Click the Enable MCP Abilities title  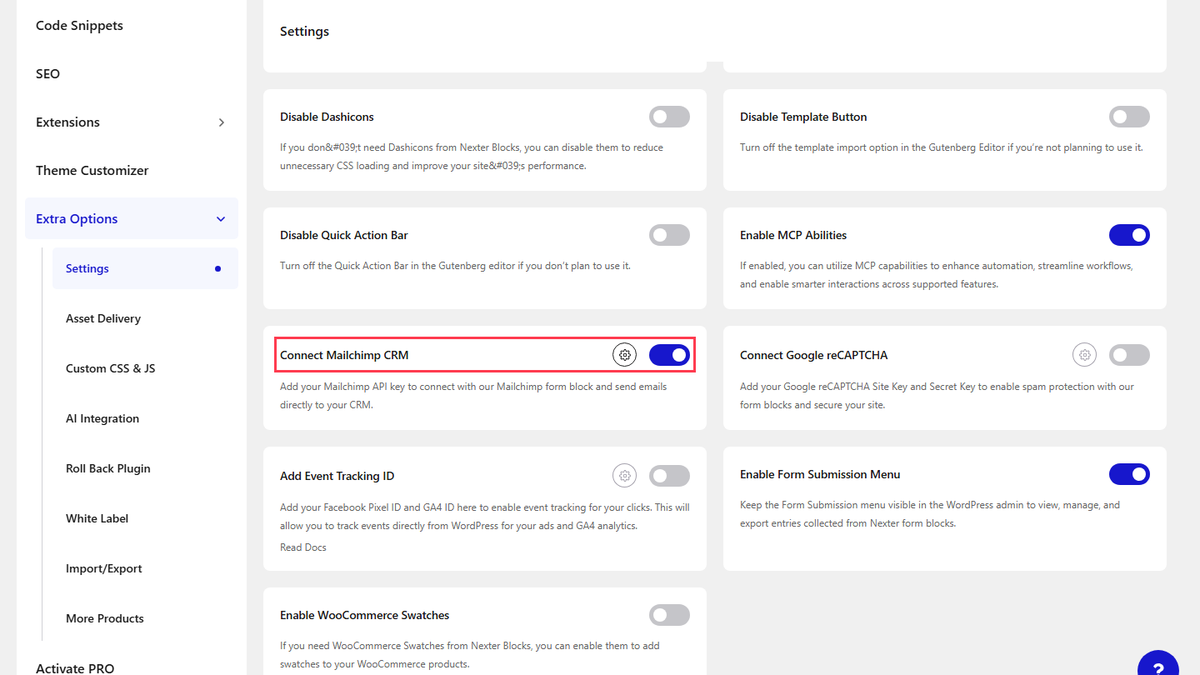[793, 235]
